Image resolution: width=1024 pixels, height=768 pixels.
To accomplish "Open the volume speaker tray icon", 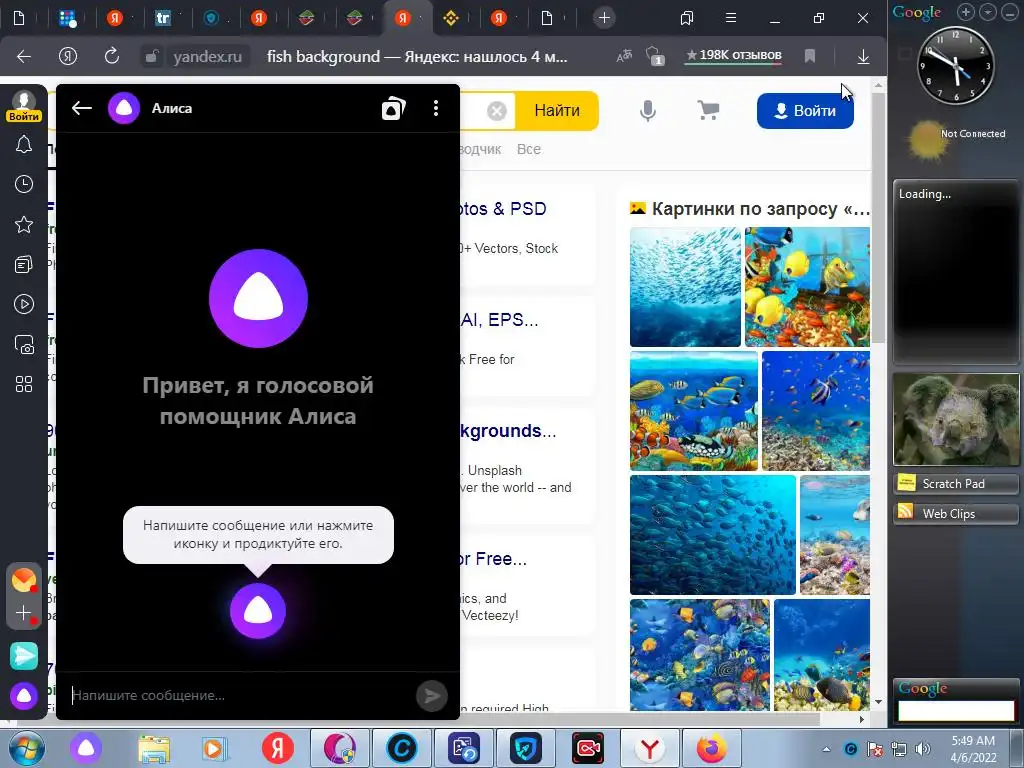I will (923, 749).
